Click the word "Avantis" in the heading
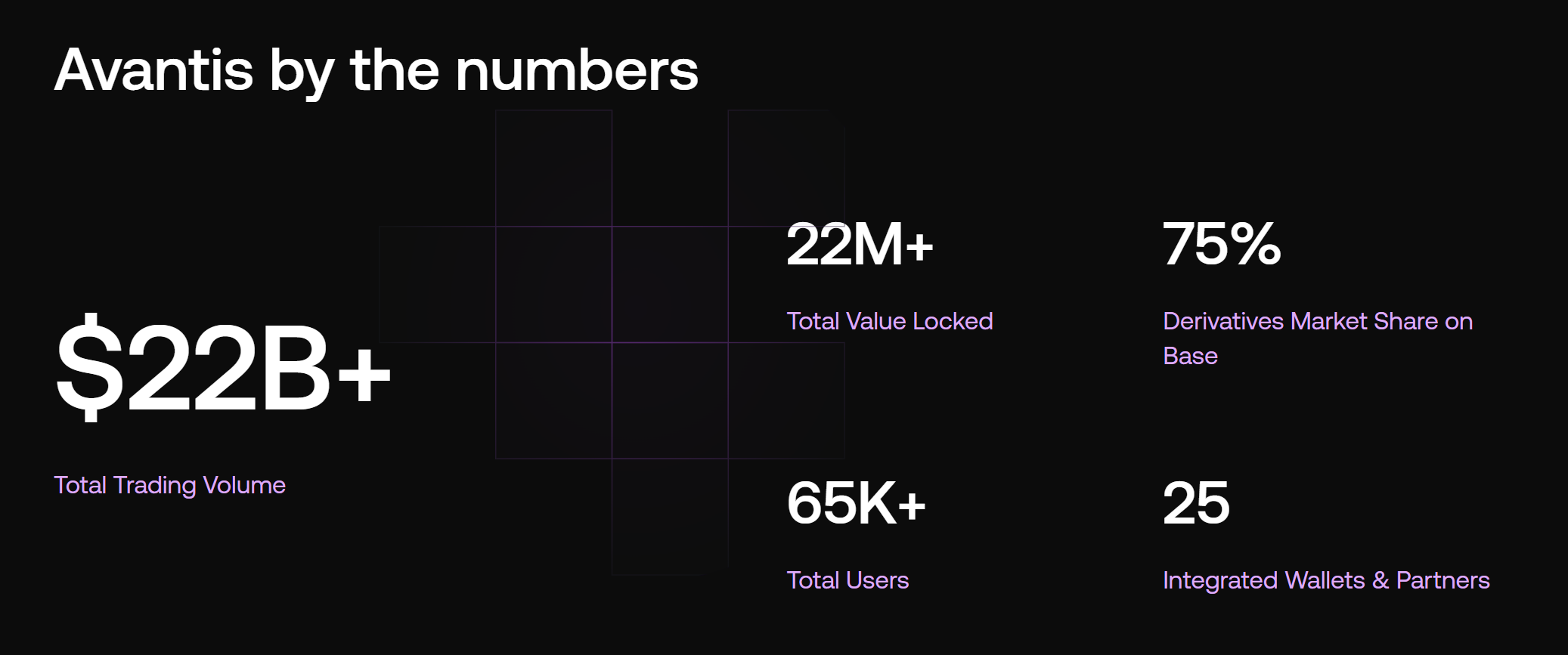 click(x=153, y=70)
